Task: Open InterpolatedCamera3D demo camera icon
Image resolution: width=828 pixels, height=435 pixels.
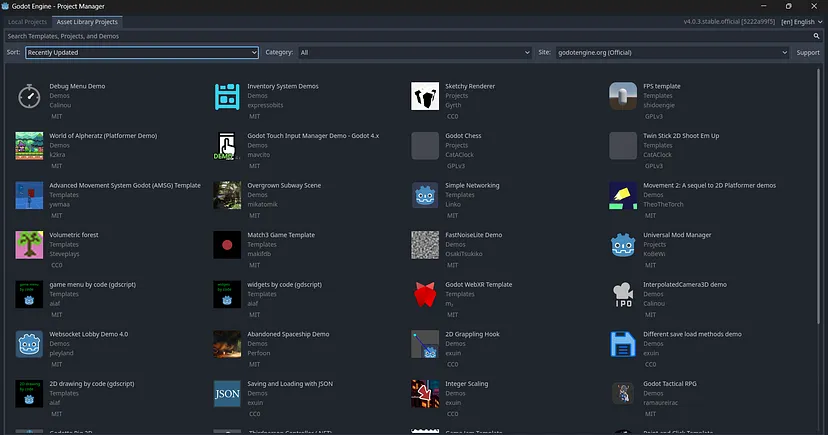Action: coord(623,295)
